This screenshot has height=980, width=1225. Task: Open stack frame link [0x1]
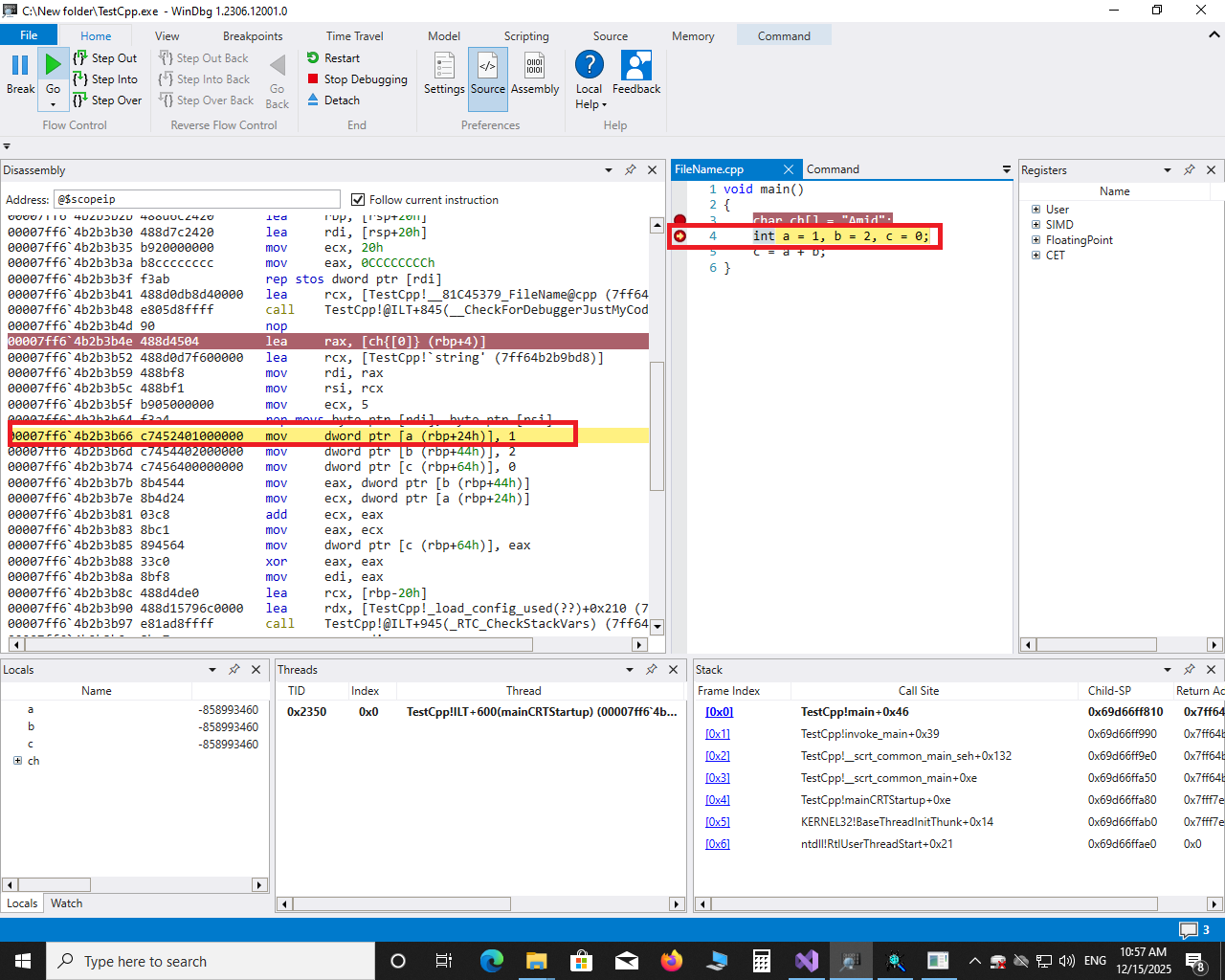[x=717, y=734]
